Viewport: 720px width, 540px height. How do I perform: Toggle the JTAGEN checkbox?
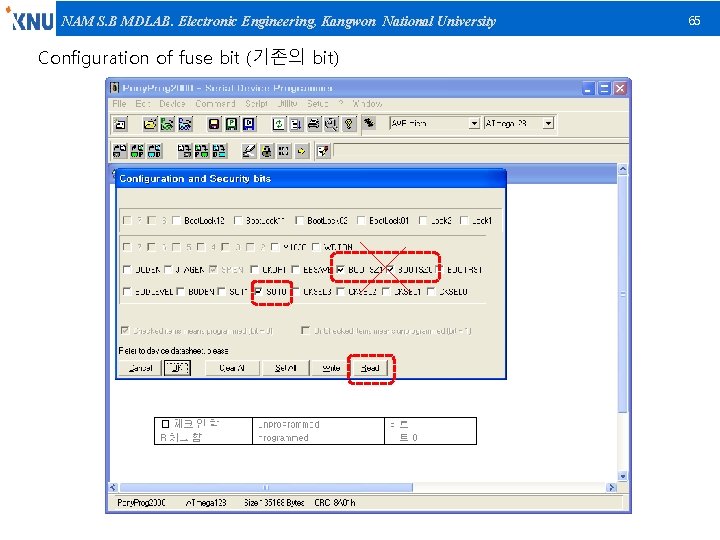[168, 270]
